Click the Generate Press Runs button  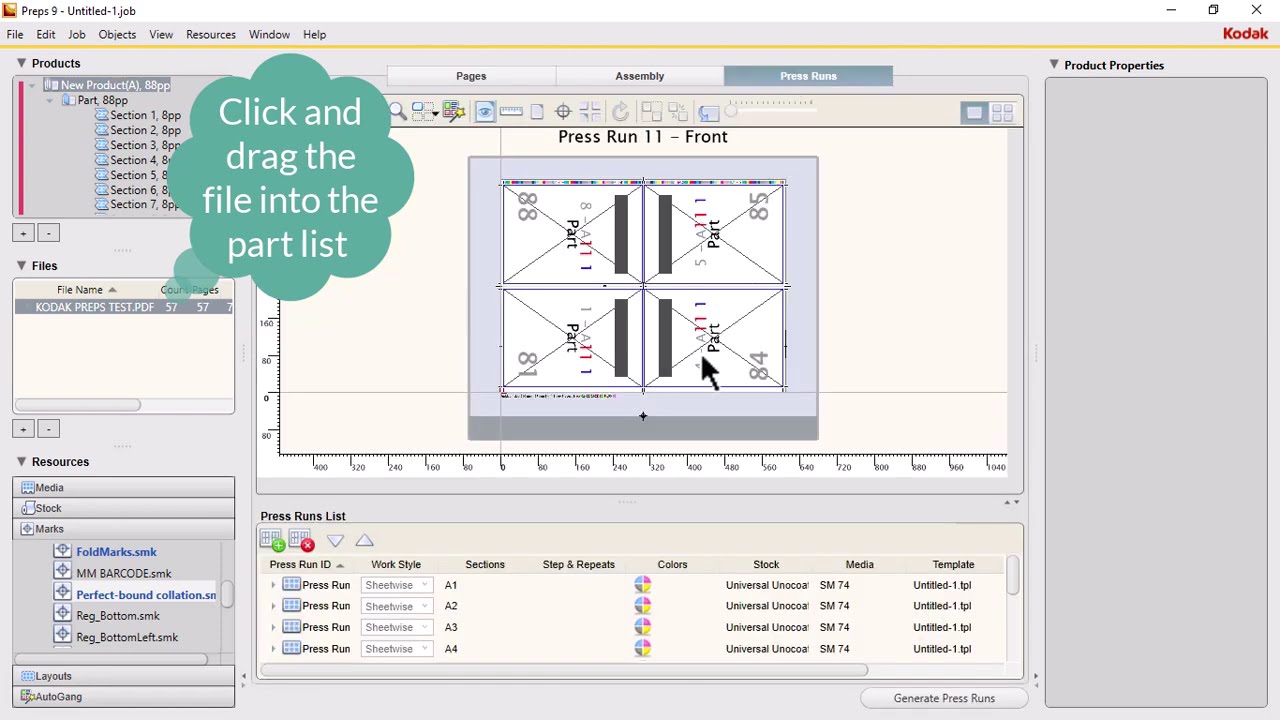944,698
